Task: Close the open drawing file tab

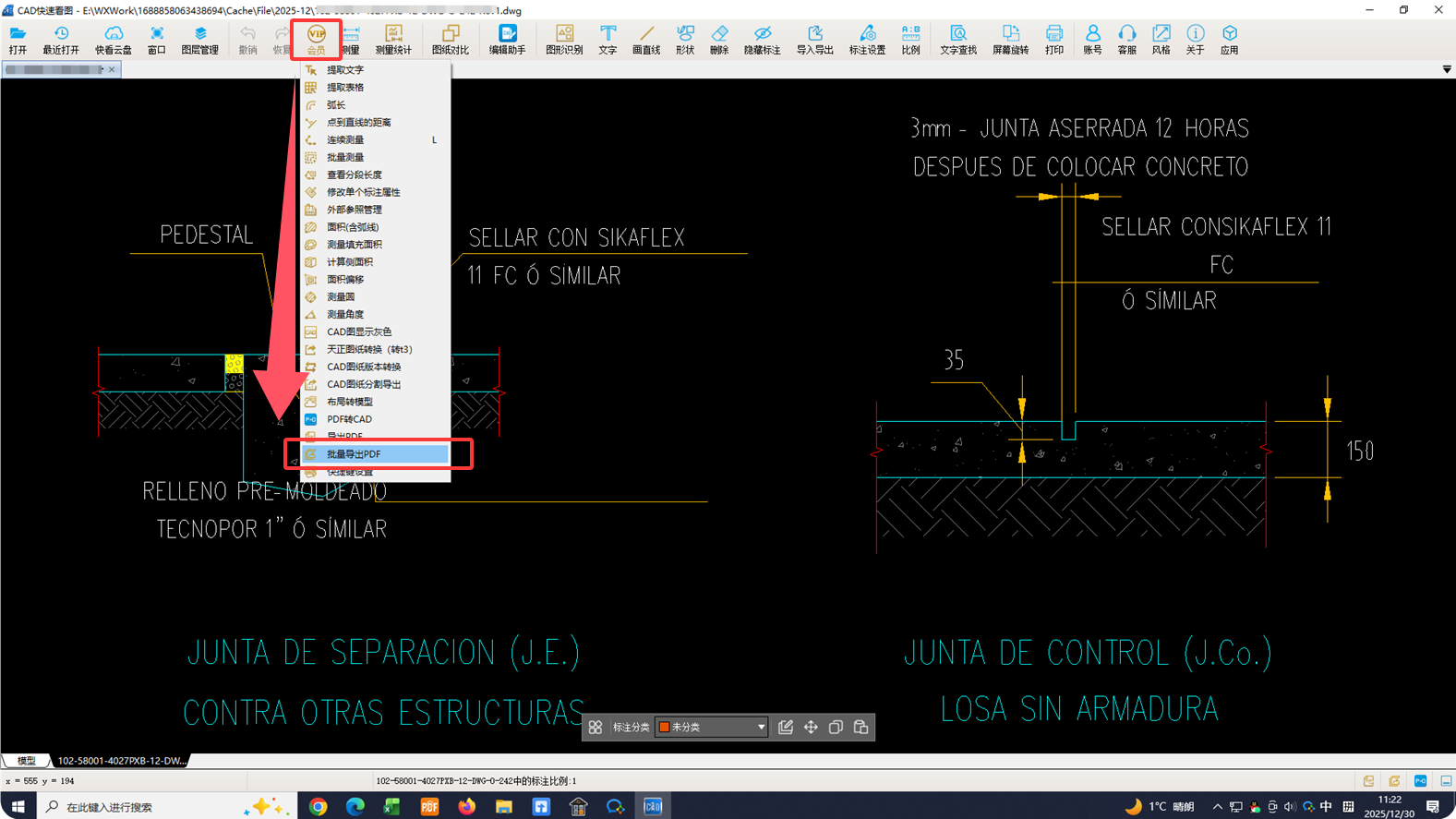Action: (x=112, y=70)
